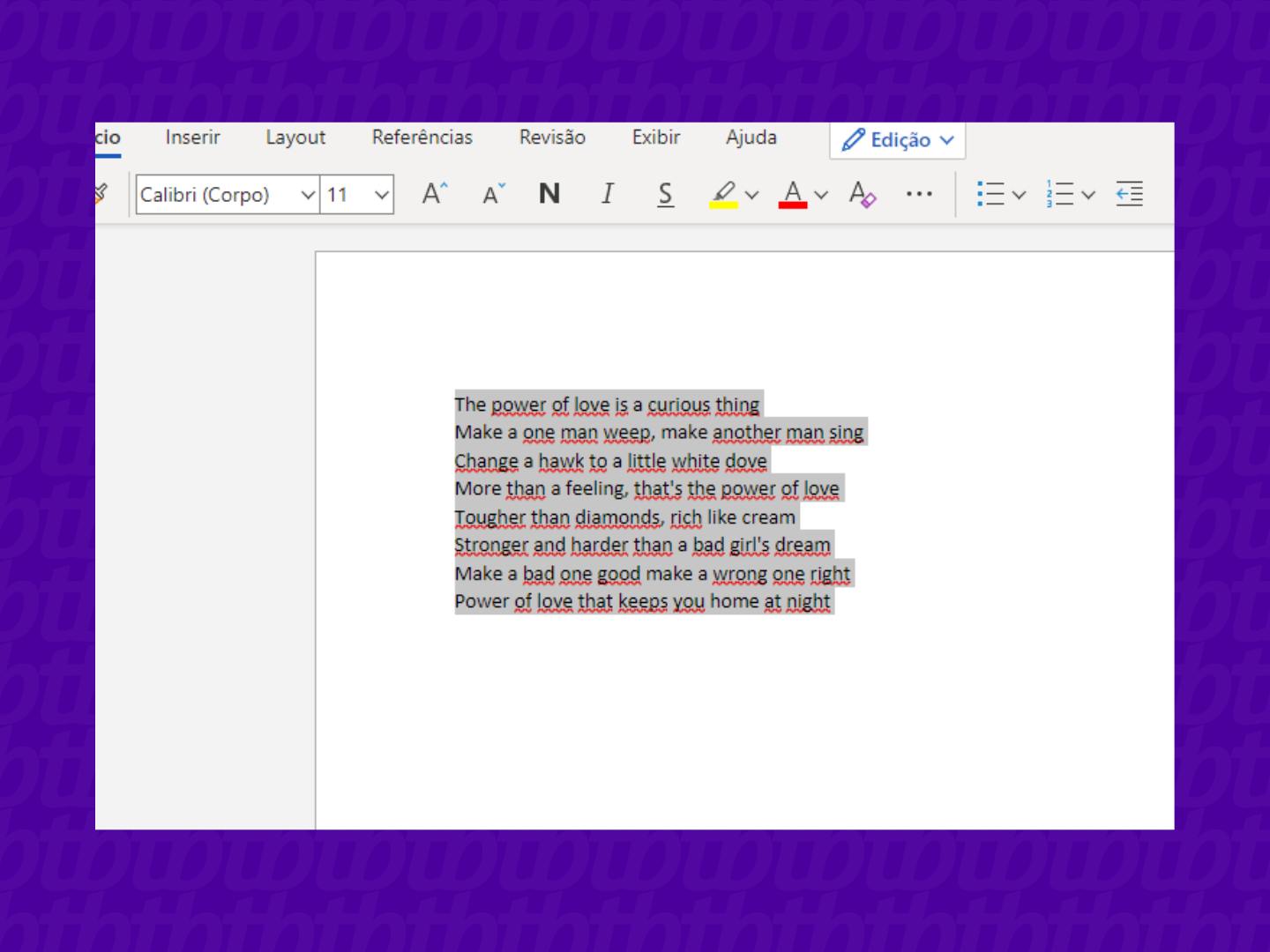1270x952 pixels.
Task: Toggle italic with the I button
Action: (x=608, y=193)
